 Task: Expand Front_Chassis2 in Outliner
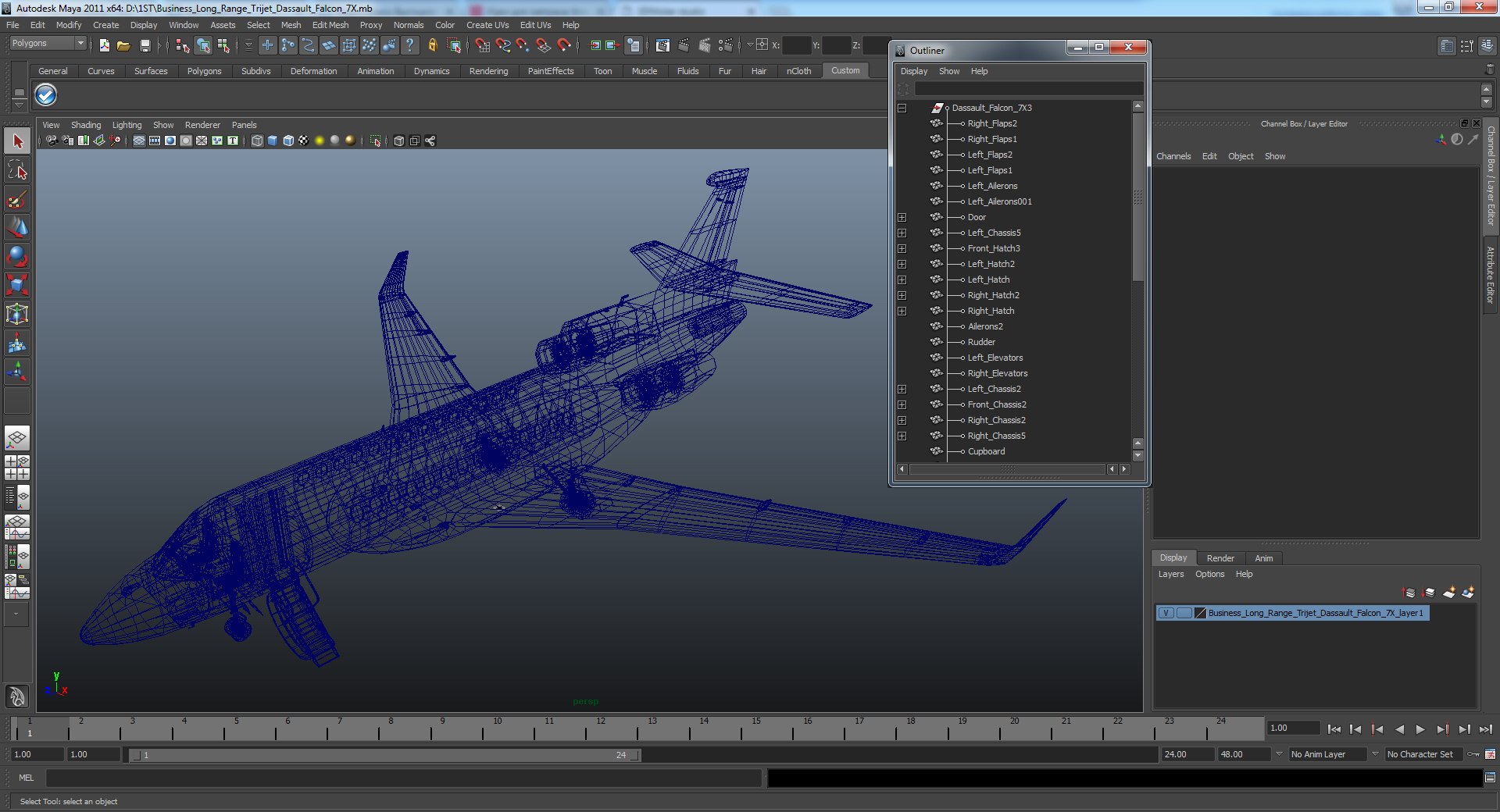[x=902, y=404]
